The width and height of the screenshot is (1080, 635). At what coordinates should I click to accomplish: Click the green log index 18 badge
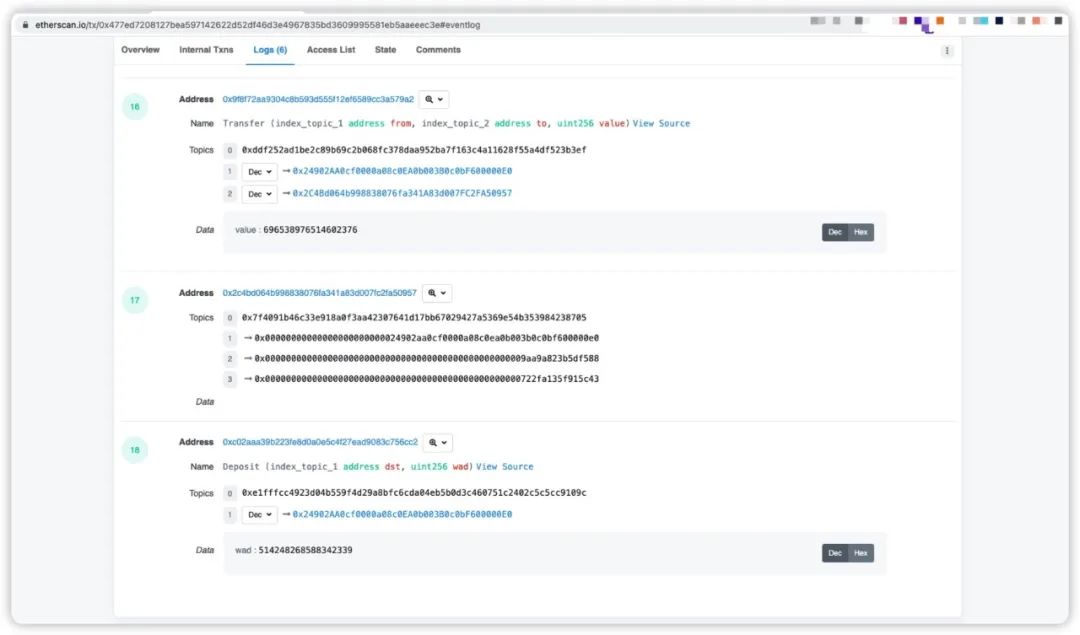coord(135,450)
